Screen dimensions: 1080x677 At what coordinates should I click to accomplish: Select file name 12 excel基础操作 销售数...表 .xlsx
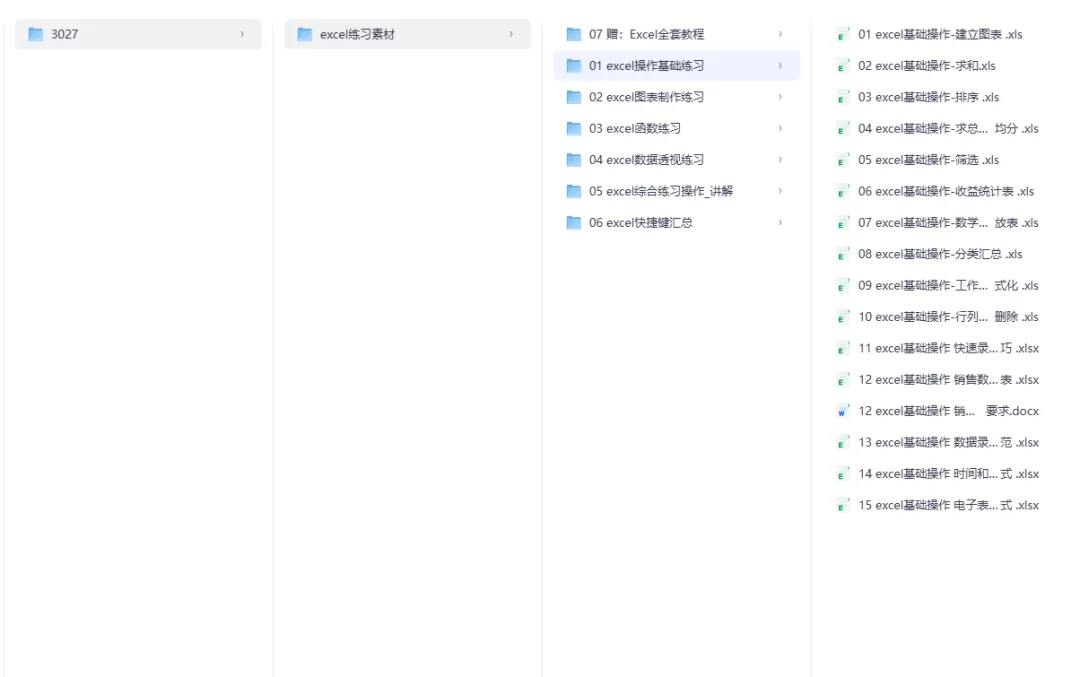point(948,379)
